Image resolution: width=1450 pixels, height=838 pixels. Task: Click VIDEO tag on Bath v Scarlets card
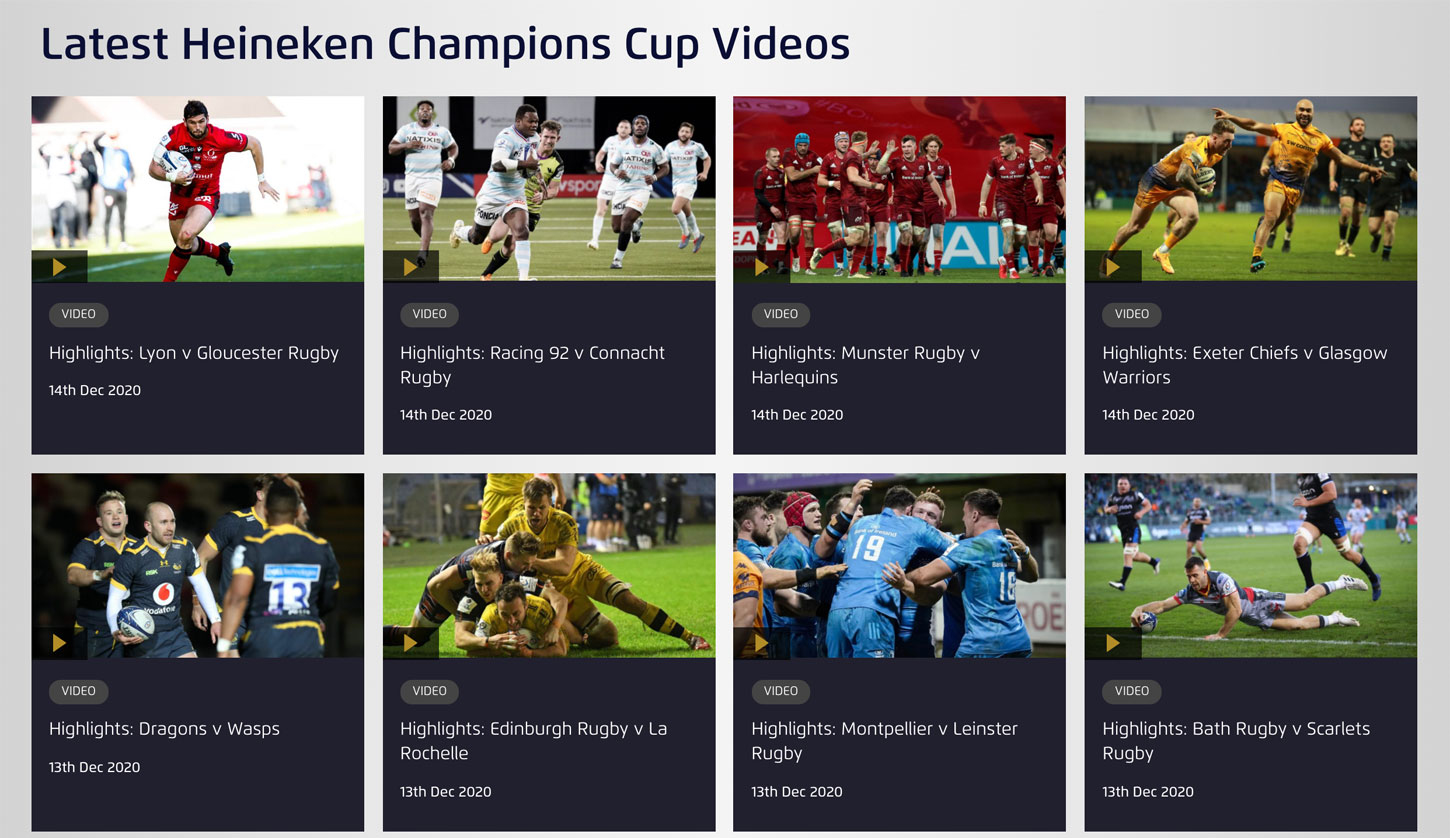(1132, 691)
